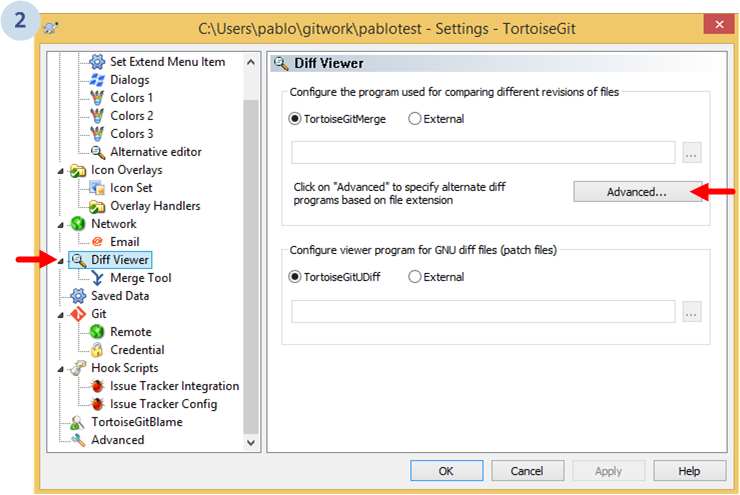Viewport: 740px width, 495px height.
Task: Collapse the Hook Scripts tree node
Action: tap(61, 369)
